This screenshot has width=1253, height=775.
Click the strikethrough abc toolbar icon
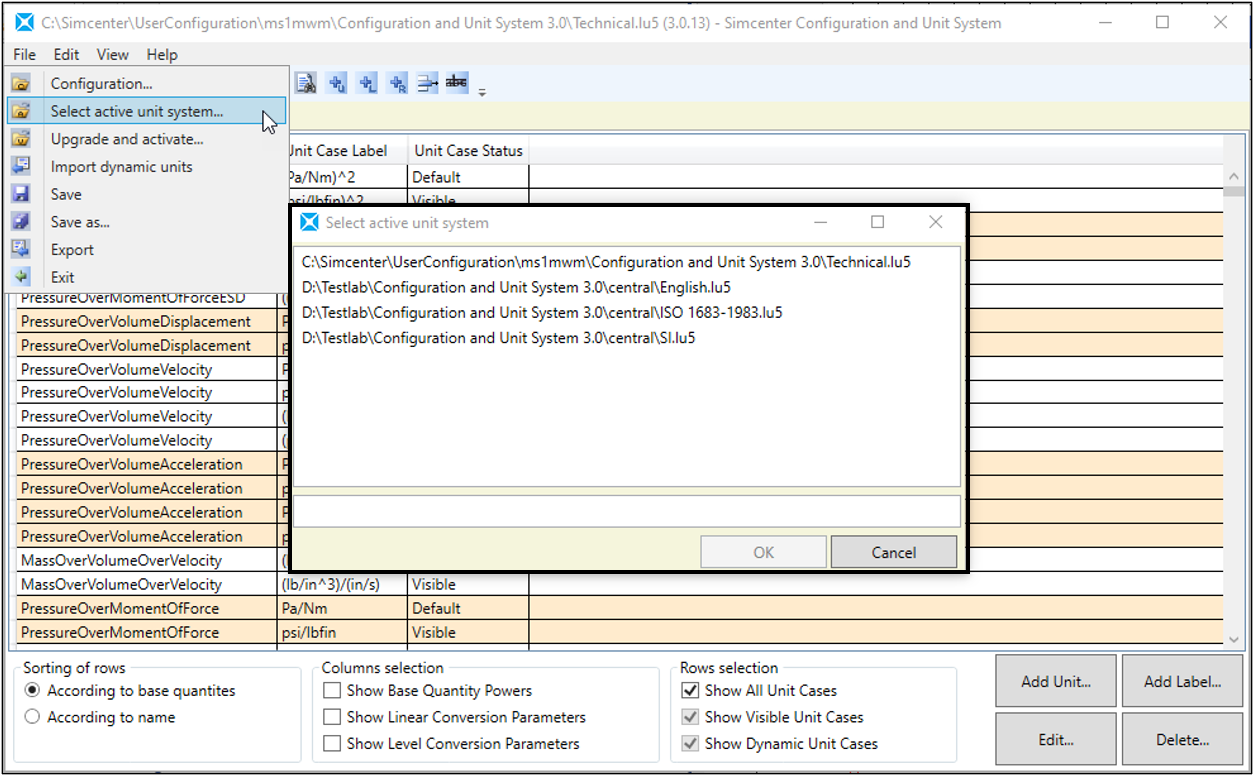click(x=457, y=83)
